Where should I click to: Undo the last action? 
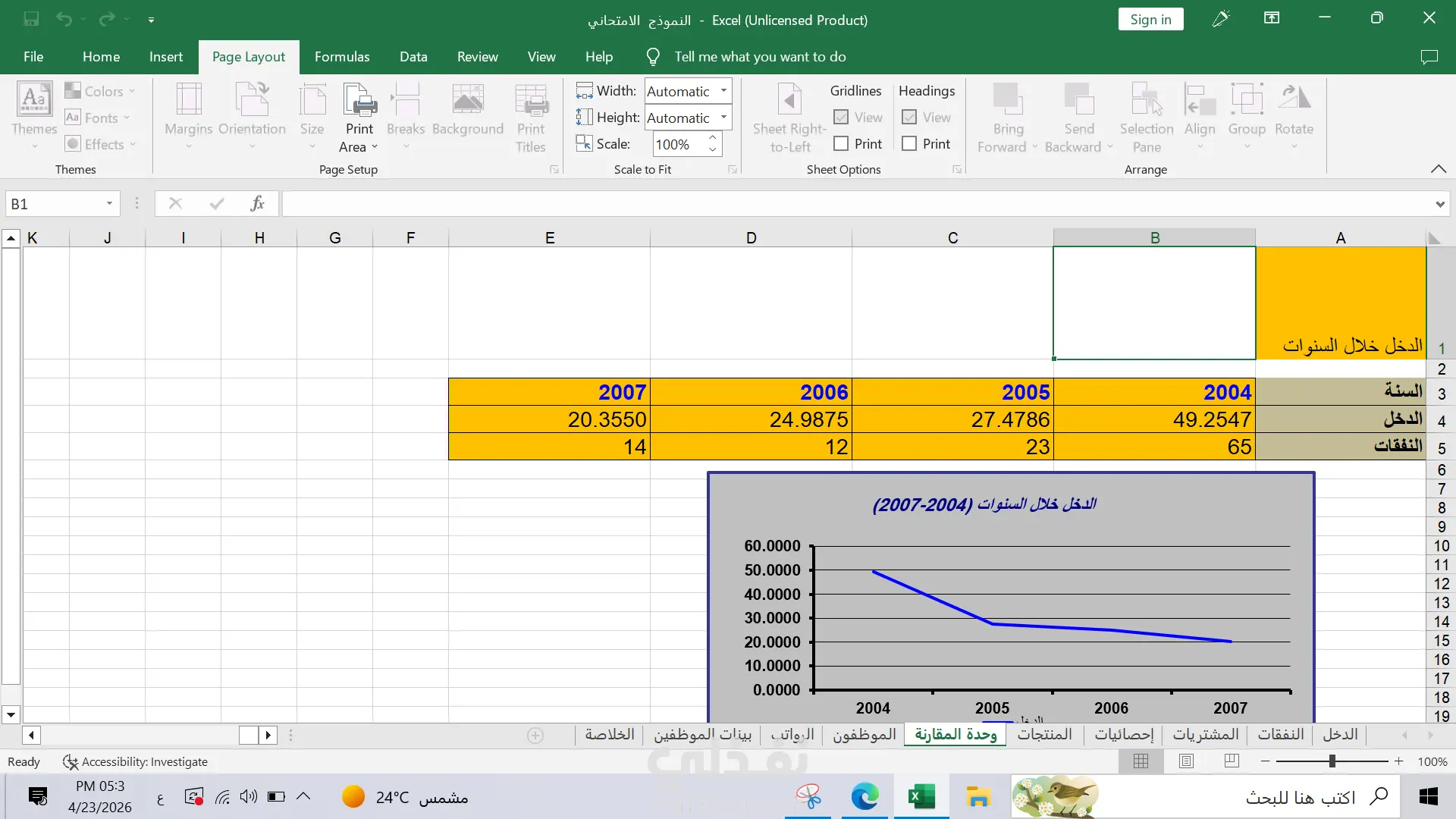64,19
